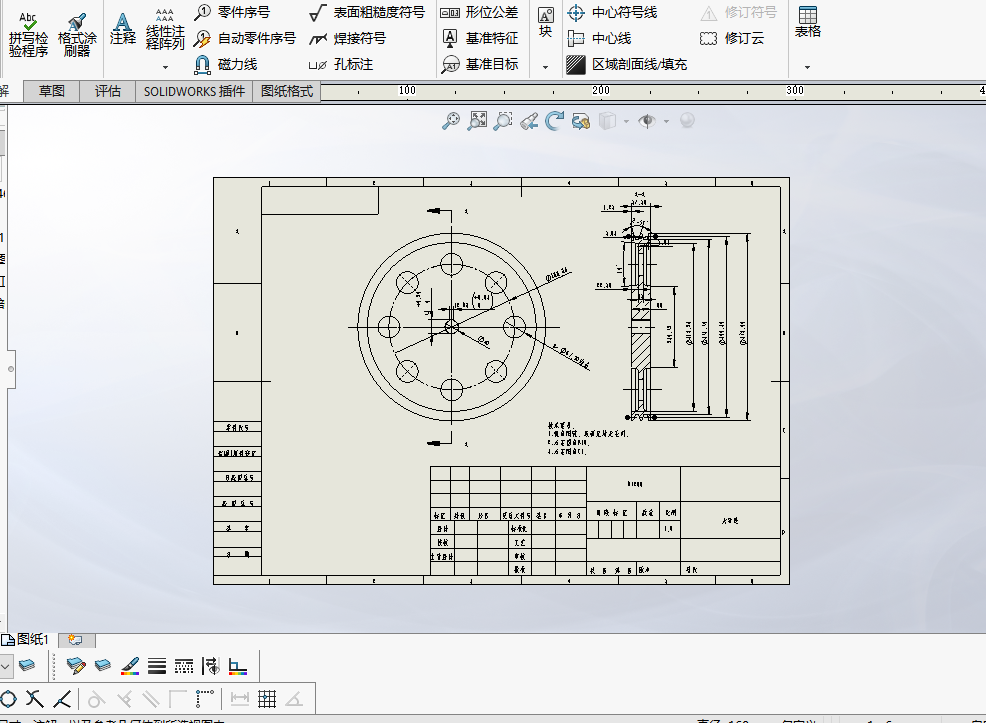This screenshot has height=723, width=986.
Task: Toggle the Grid snap icon
Action: point(267,698)
